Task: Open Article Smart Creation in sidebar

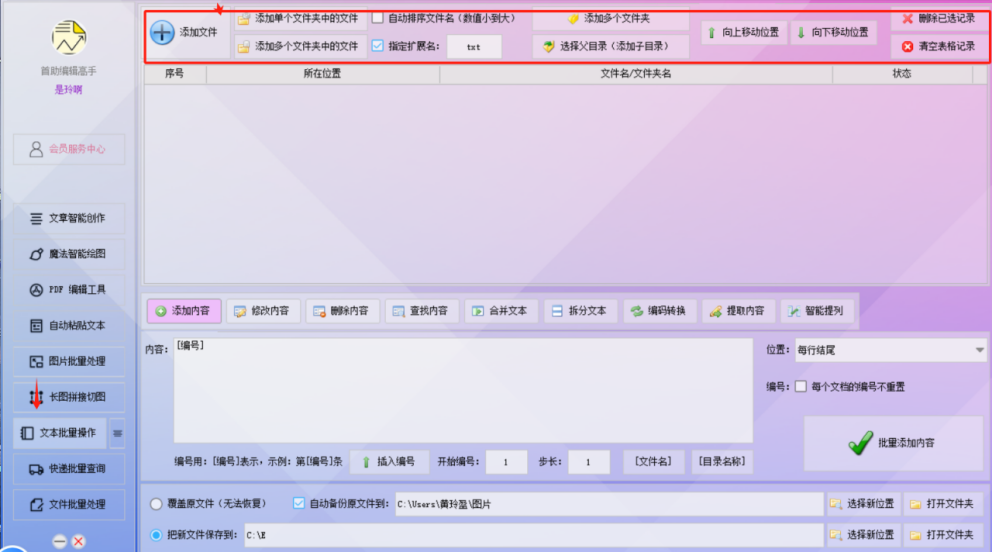Action: coord(69,218)
